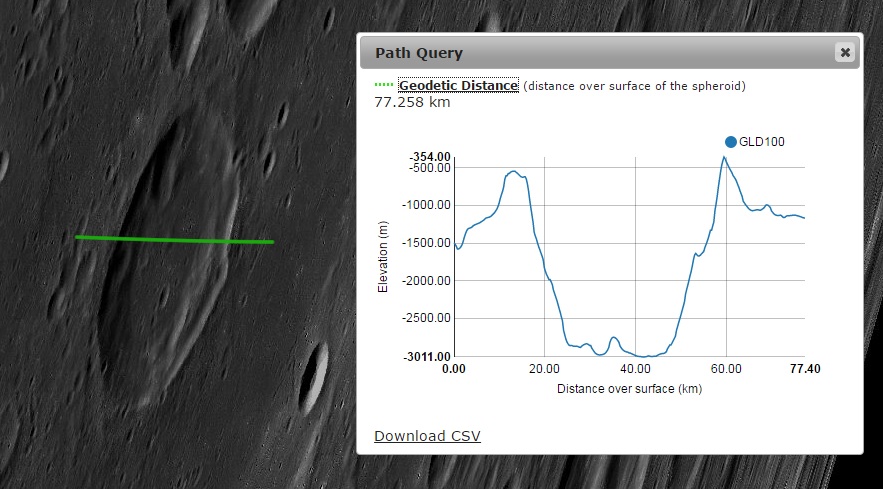Toggle the GLD100 blue legend marker
This screenshot has height=489, width=883.
pos(731,142)
